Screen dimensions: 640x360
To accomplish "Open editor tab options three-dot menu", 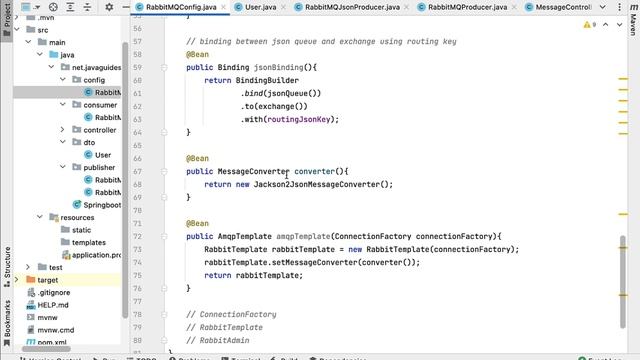I will pyautogui.click(x=619, y=7).
